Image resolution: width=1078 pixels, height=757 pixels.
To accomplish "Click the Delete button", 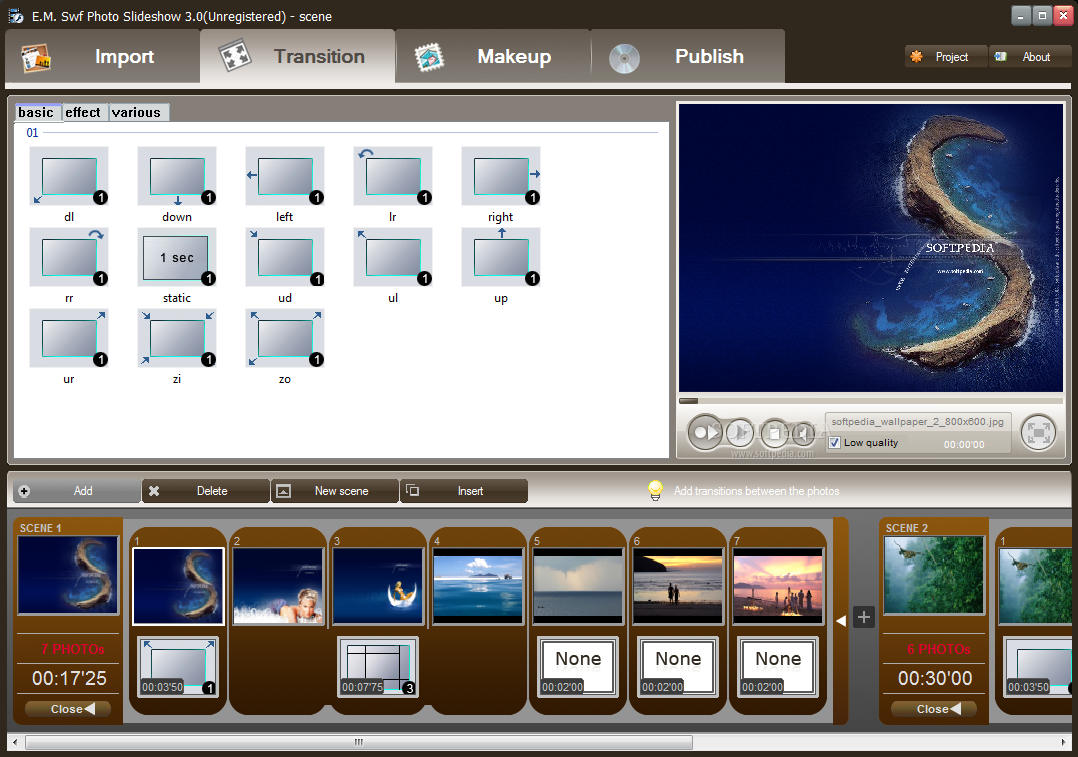I will tap(206, 491).
